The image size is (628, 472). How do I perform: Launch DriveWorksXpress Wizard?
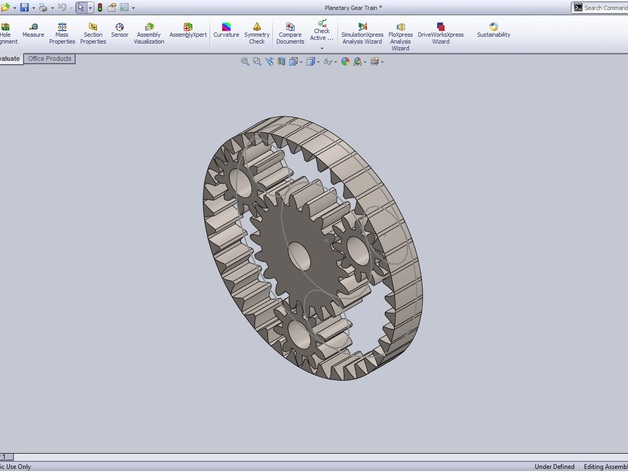(x=441, y=34)
